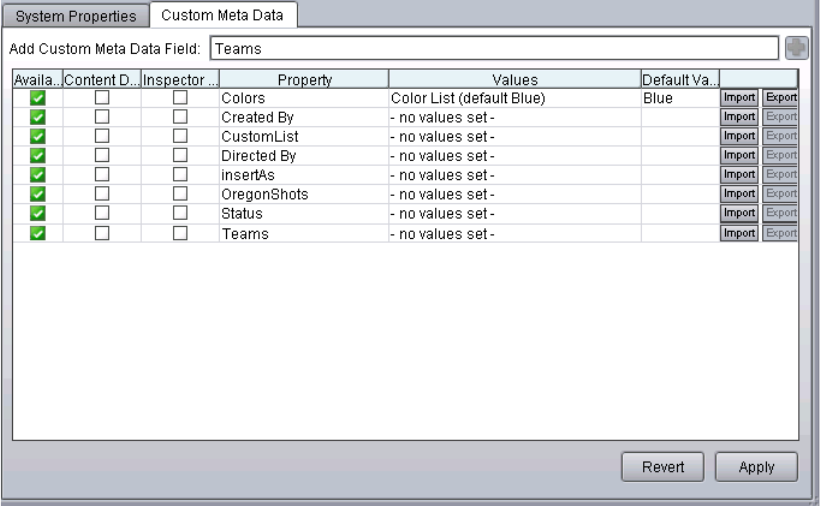Sort by the Property column header

click(304, 79)
